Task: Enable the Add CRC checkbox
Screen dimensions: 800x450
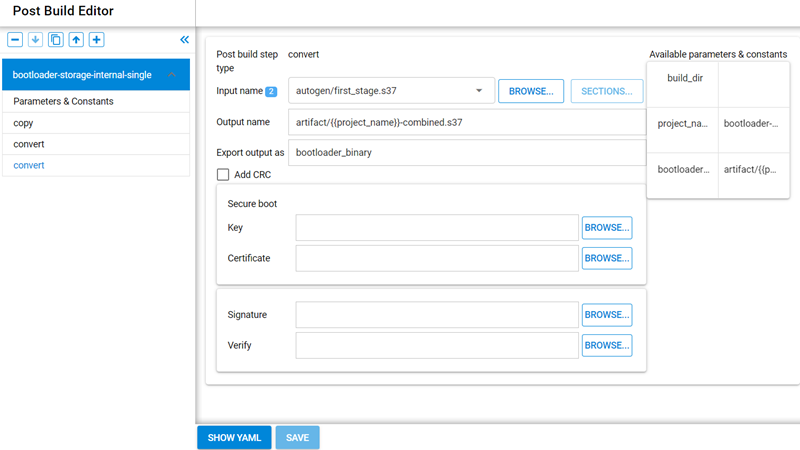Action: pyautogui.click(x=223, y=175)
